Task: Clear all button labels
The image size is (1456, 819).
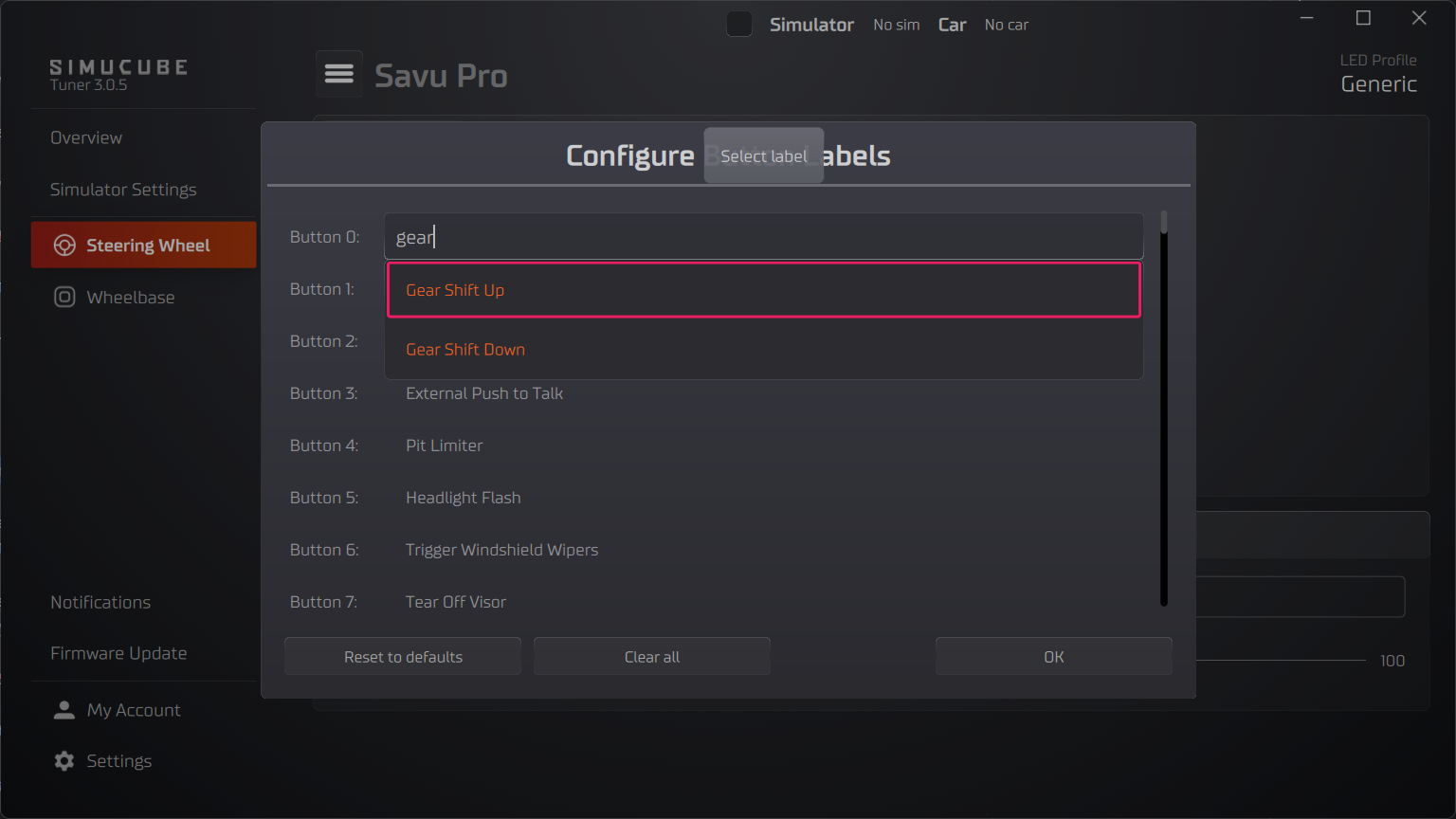Action: click(x=651, y=656)
